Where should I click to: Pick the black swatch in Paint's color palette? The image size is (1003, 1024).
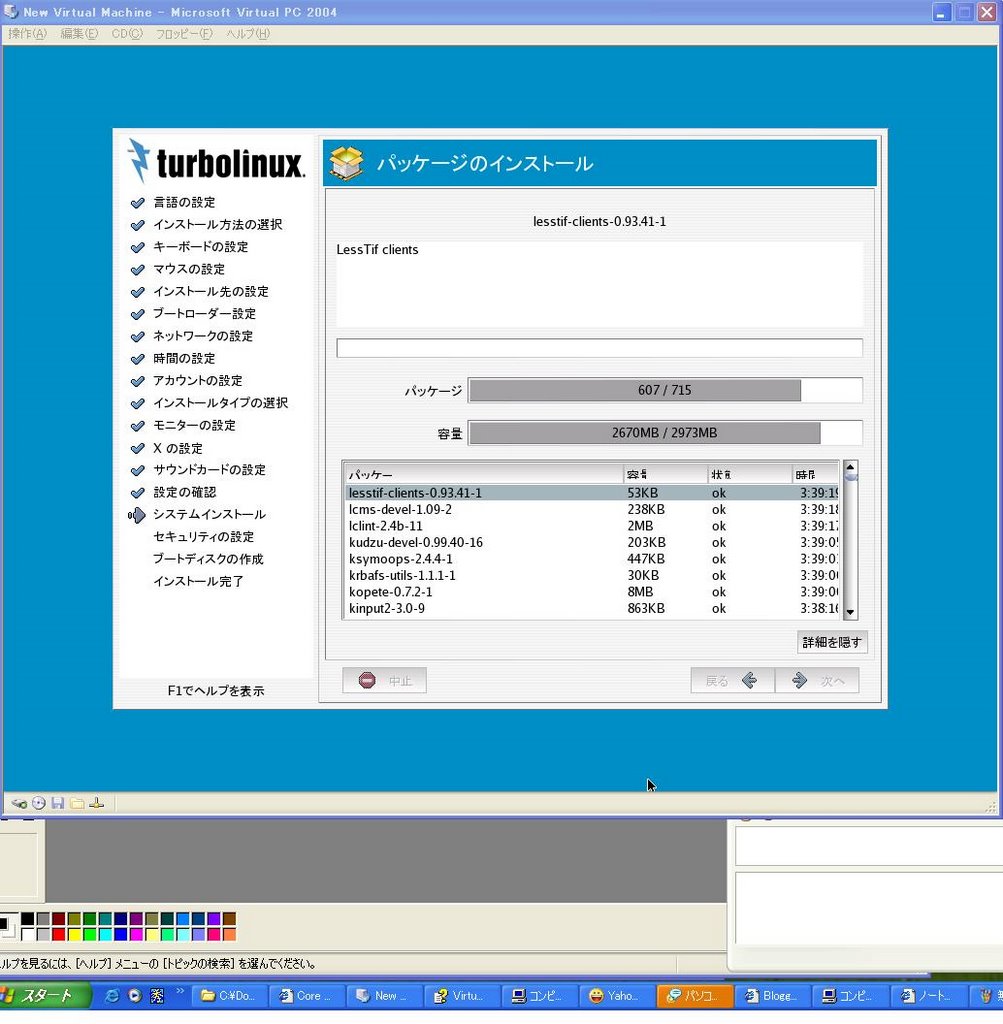click(27, 919)
